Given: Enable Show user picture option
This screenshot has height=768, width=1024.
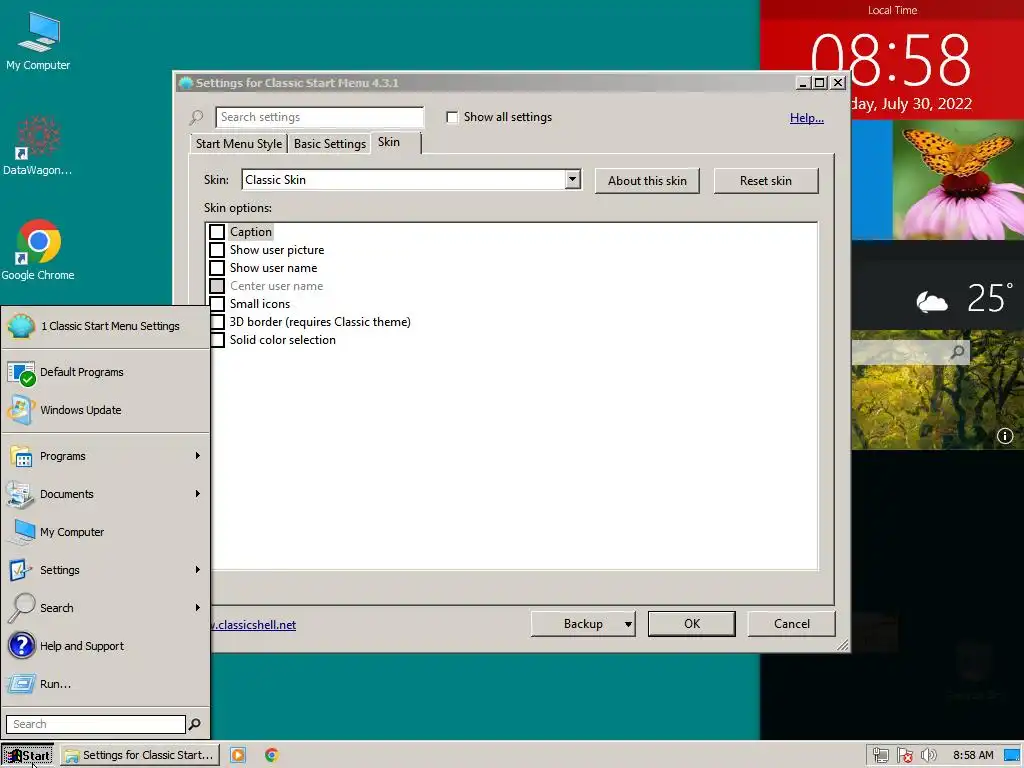Looking at the screenshot, I should (217, 250).
